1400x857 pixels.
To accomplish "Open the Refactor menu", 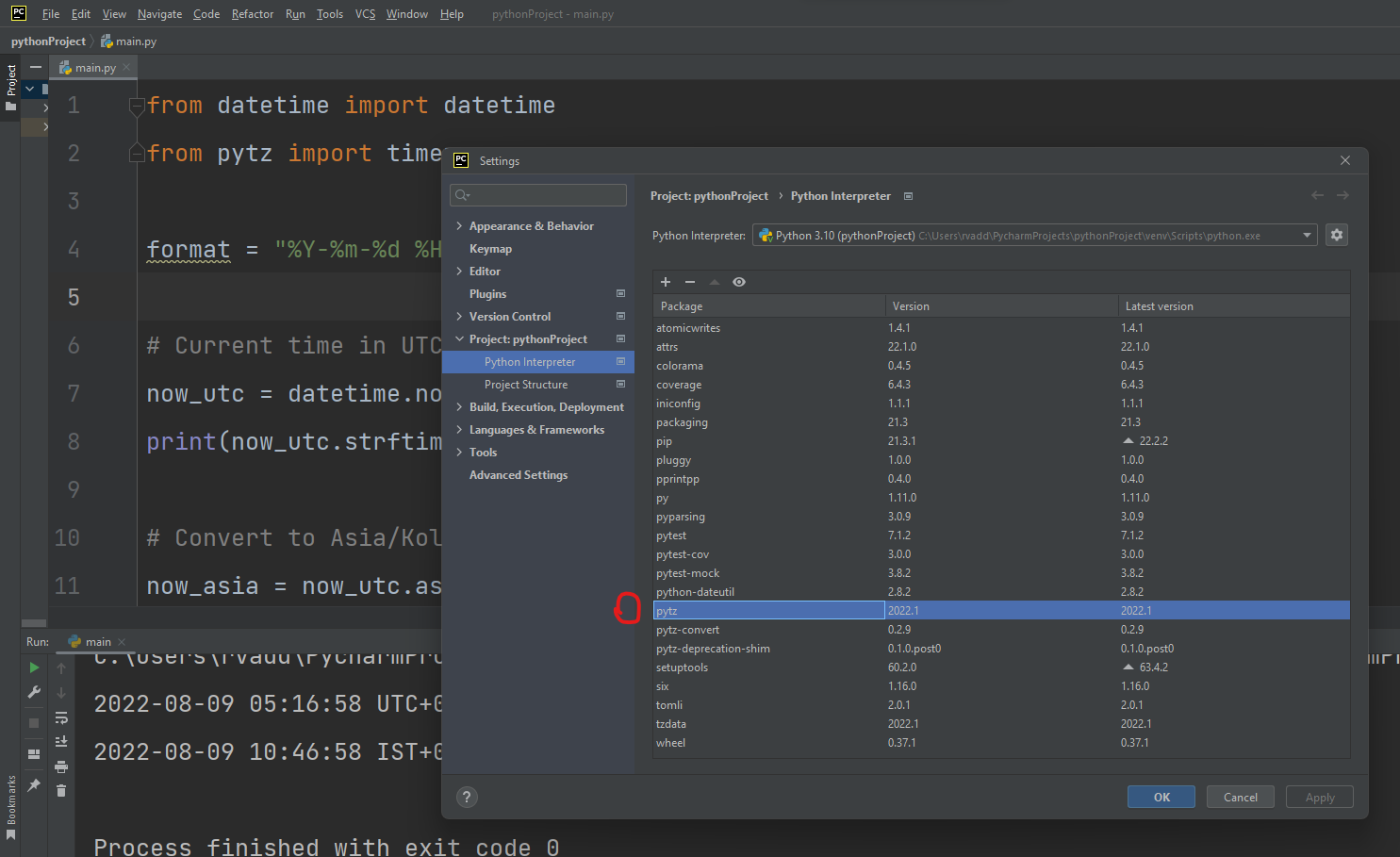I will pyautogui.click(x=253, y=14).
